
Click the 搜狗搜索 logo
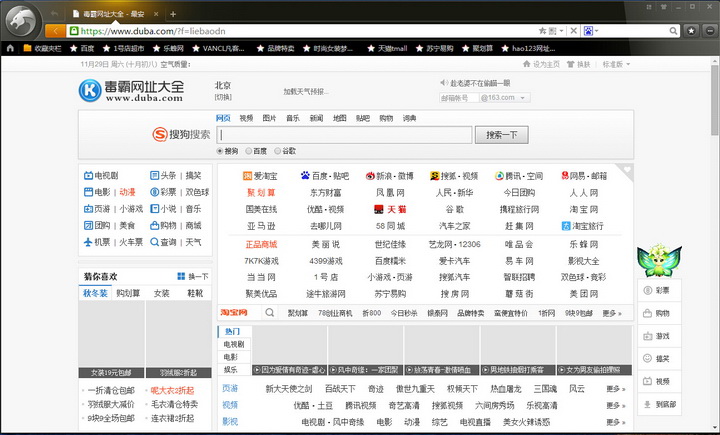click(x=181, y=134)
